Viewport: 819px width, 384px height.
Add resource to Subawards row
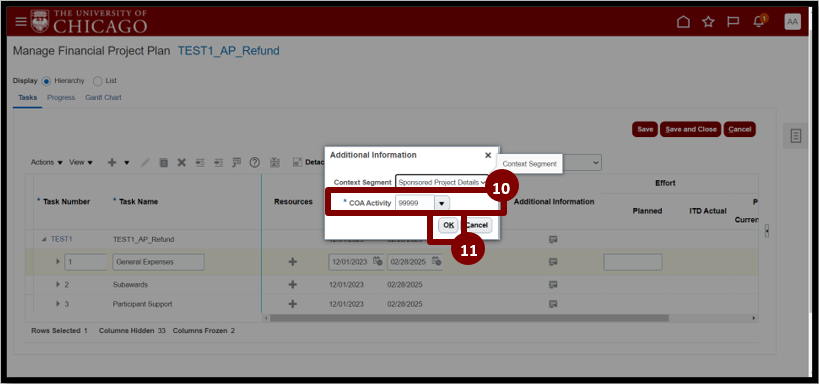pos(292,285)
